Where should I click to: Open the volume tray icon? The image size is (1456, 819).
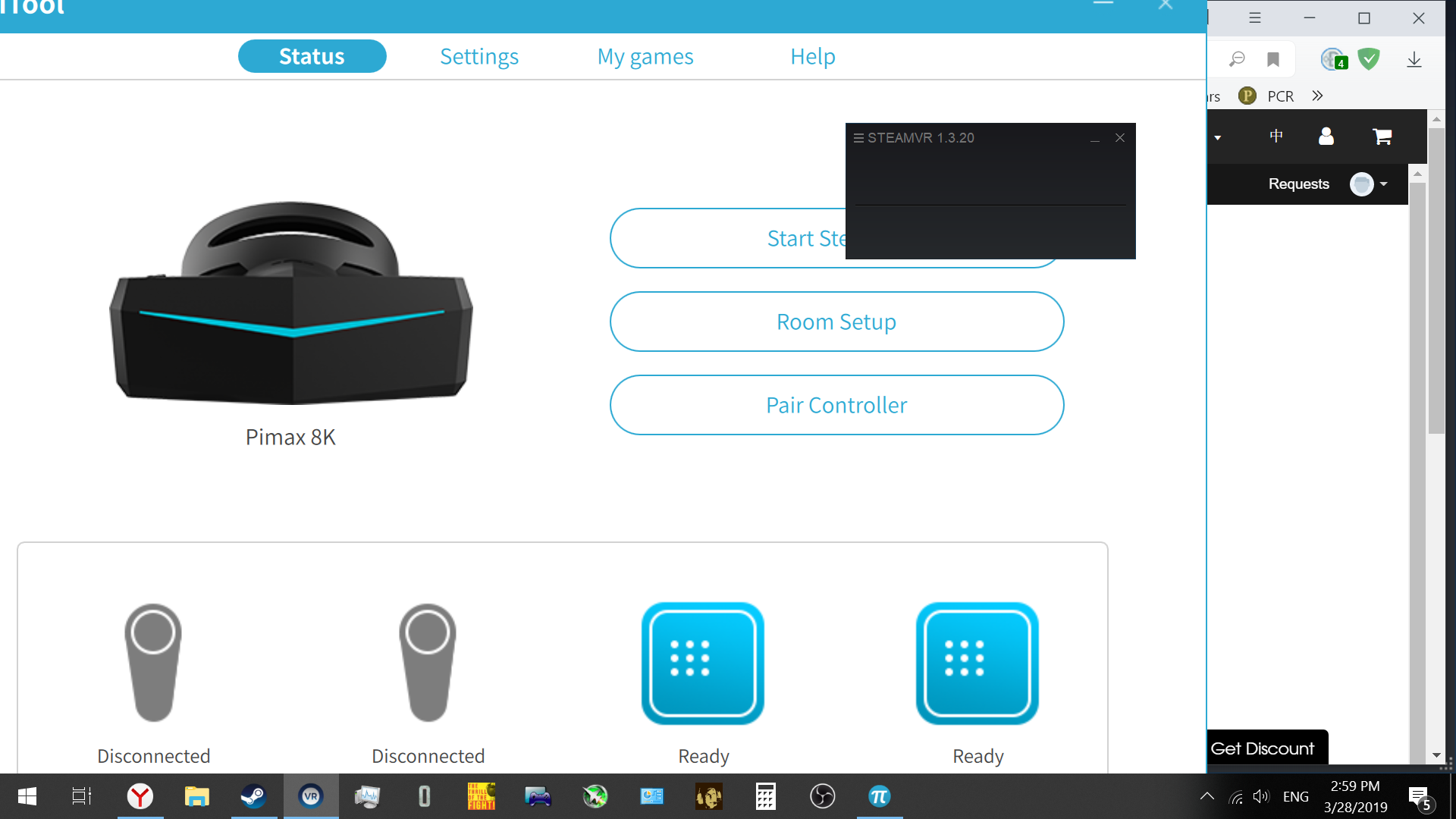1261,796
